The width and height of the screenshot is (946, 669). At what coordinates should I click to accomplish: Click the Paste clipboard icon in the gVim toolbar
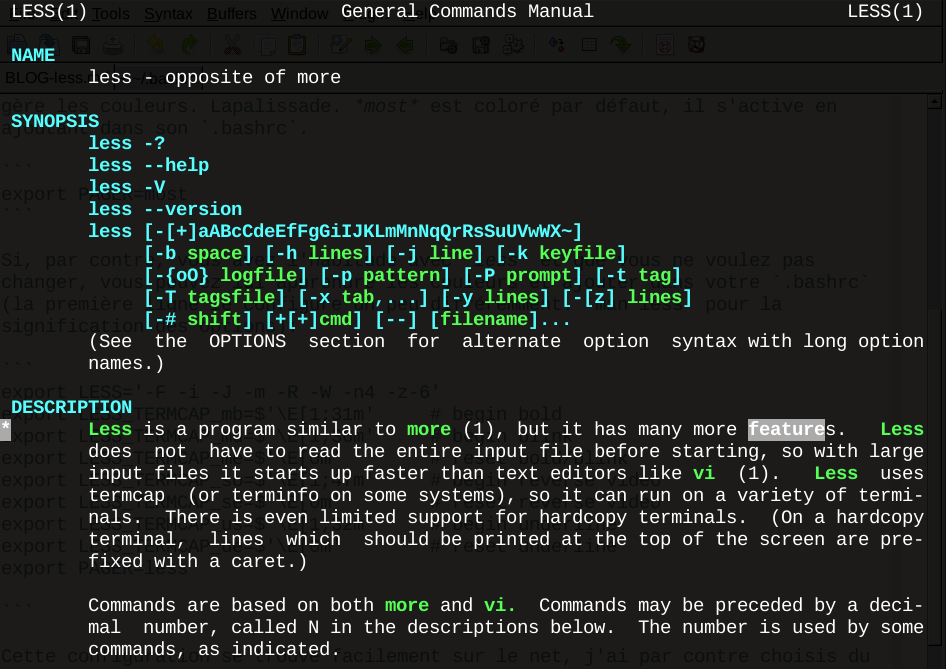[x=297, y=45]
